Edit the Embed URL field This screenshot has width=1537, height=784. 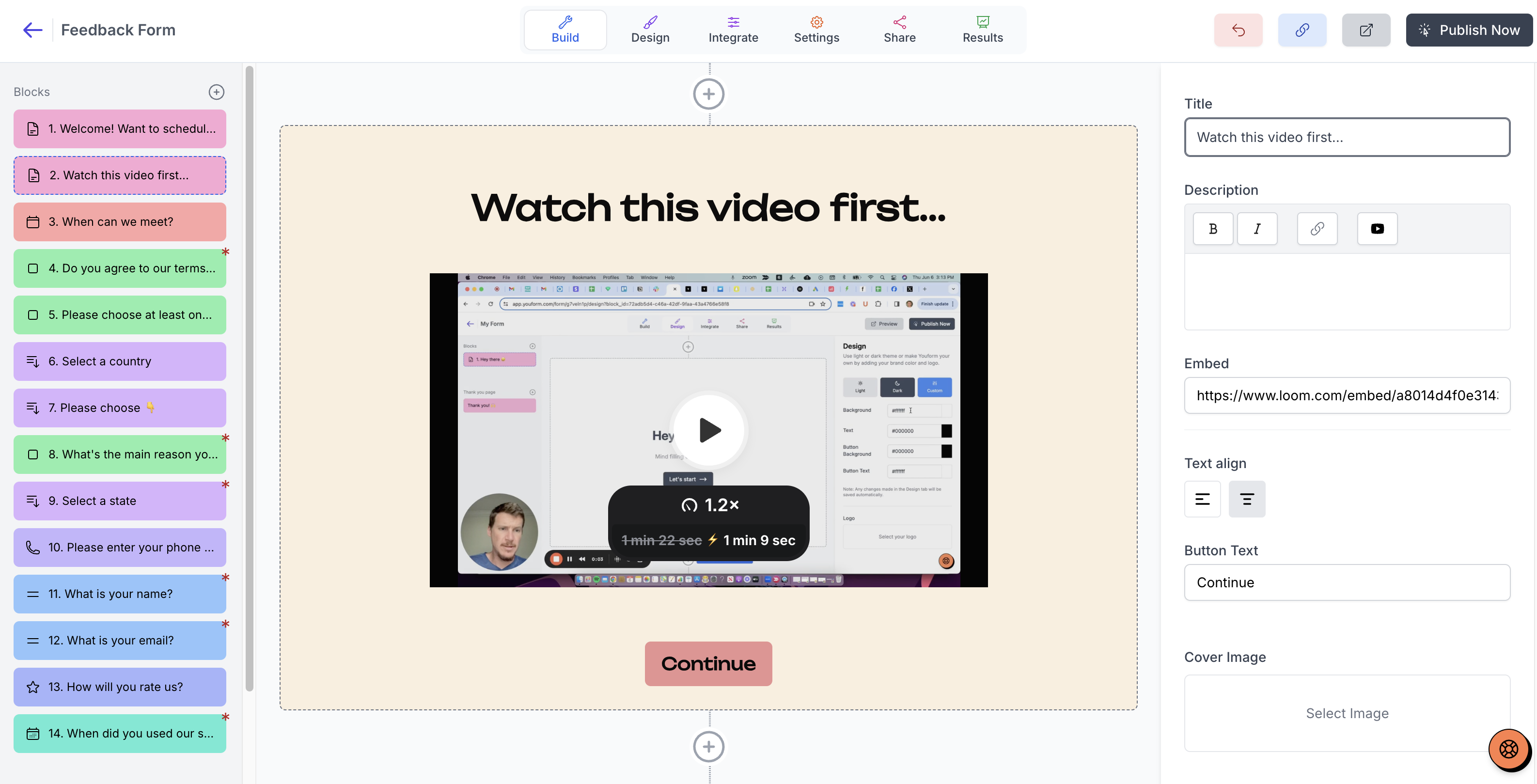click(1347, 395)
